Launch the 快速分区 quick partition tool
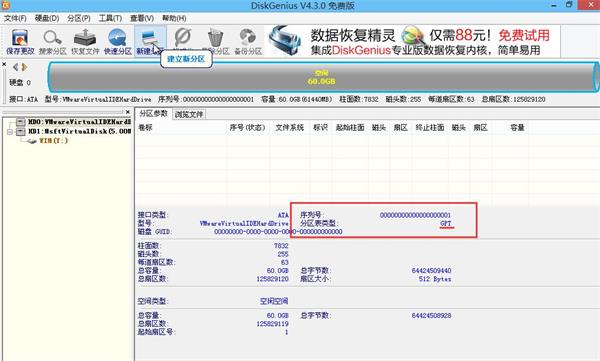 tap(117, 42)
